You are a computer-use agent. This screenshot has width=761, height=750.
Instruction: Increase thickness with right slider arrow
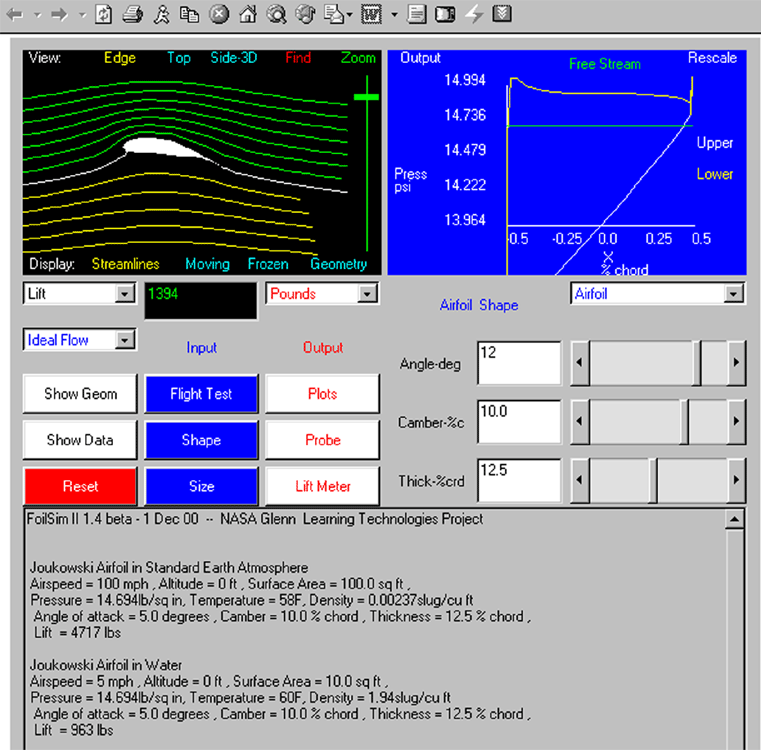(736, 481)
